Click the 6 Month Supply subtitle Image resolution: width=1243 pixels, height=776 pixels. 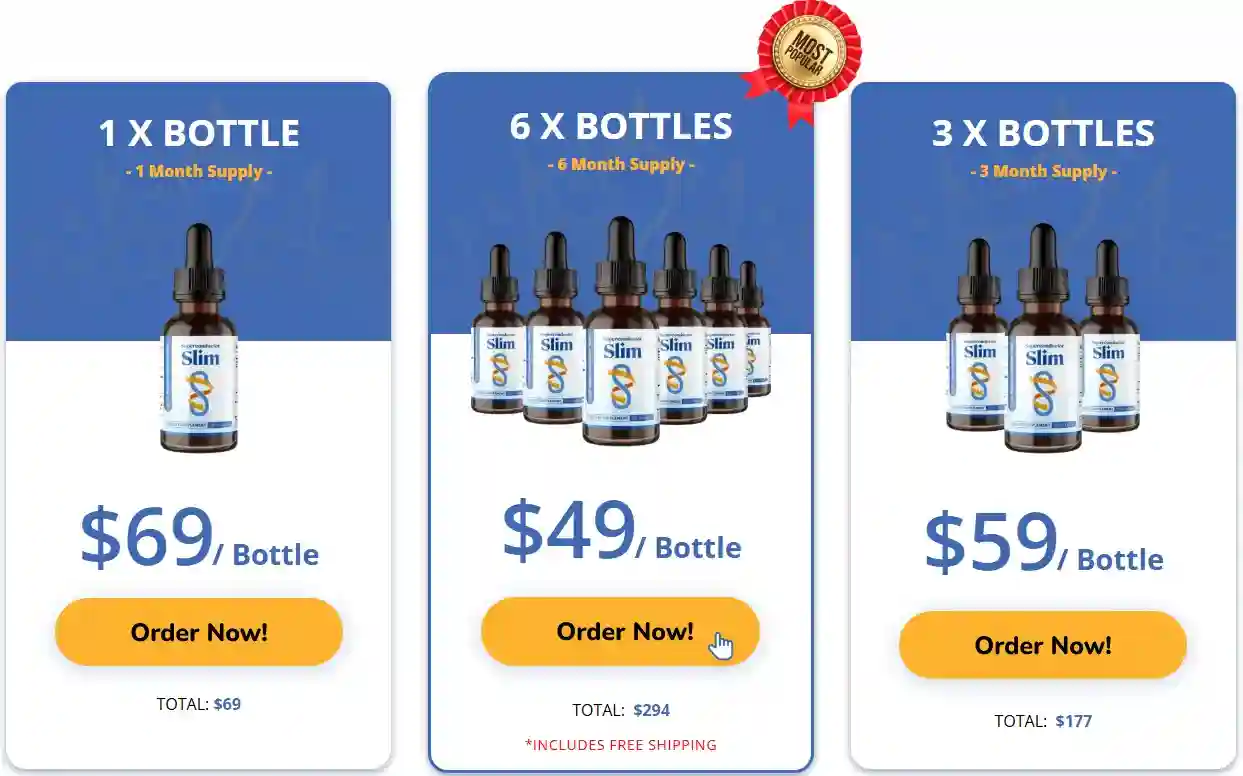click(621, 164)
